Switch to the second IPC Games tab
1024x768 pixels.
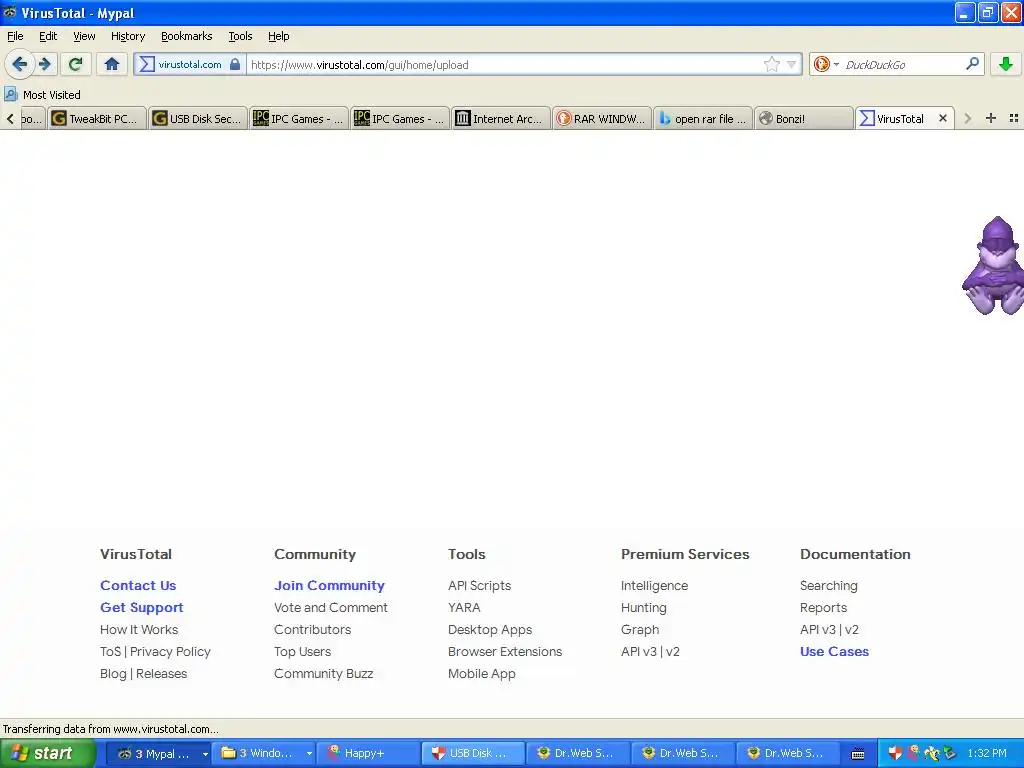(x=401, y=118)
